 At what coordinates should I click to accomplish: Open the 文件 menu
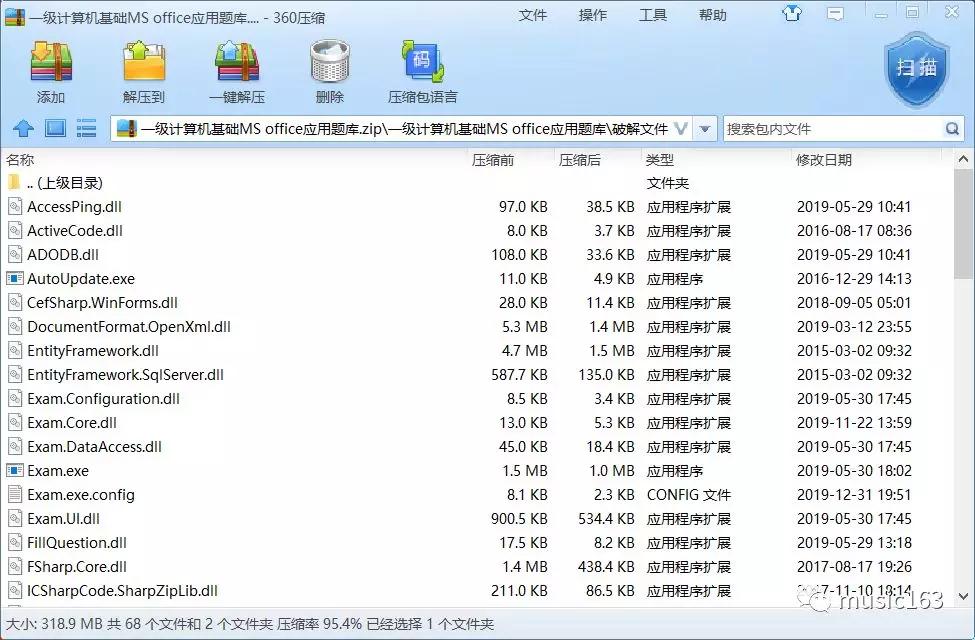click(x=533, y=14)
